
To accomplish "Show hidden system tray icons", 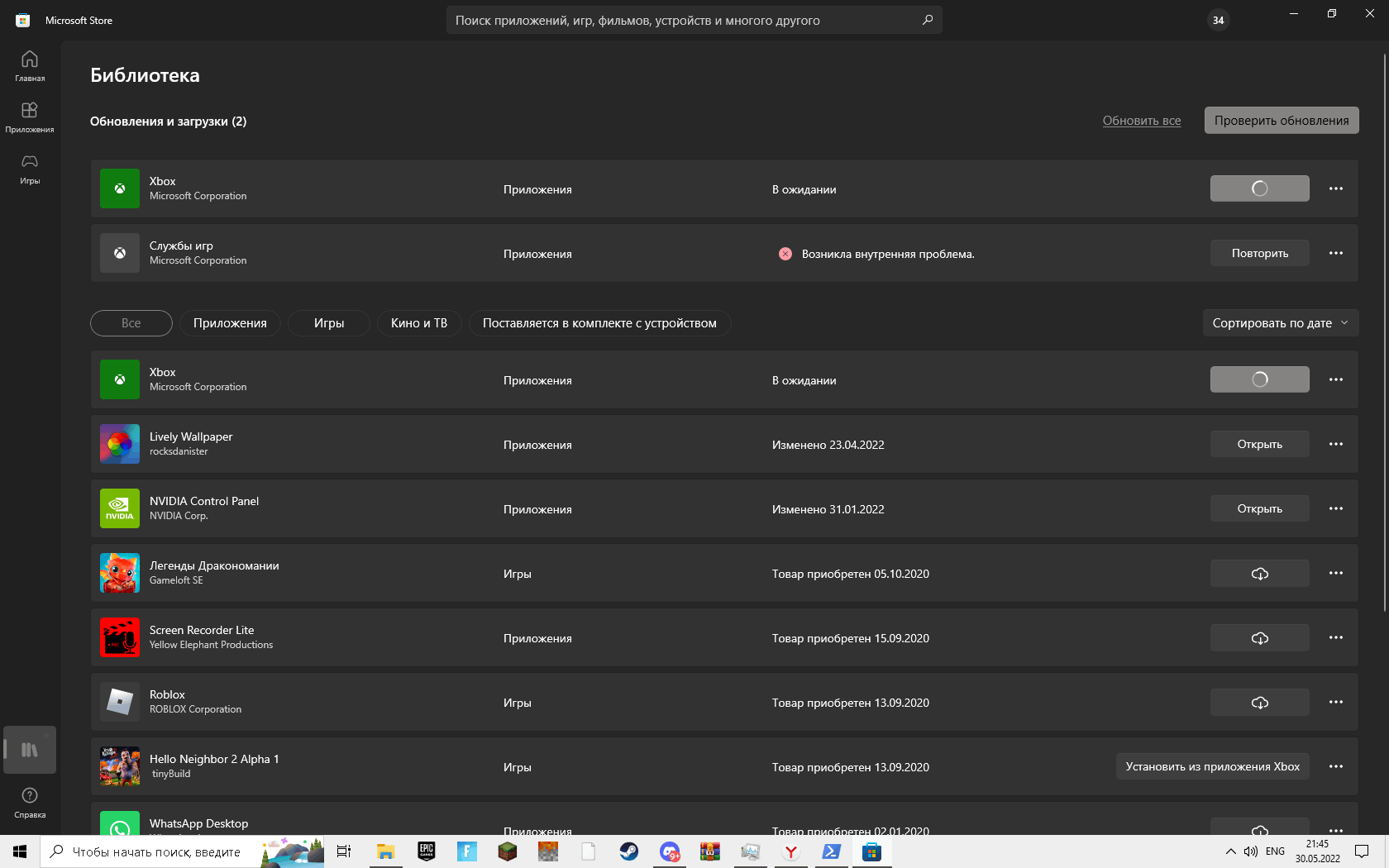I will point(1230,851).
